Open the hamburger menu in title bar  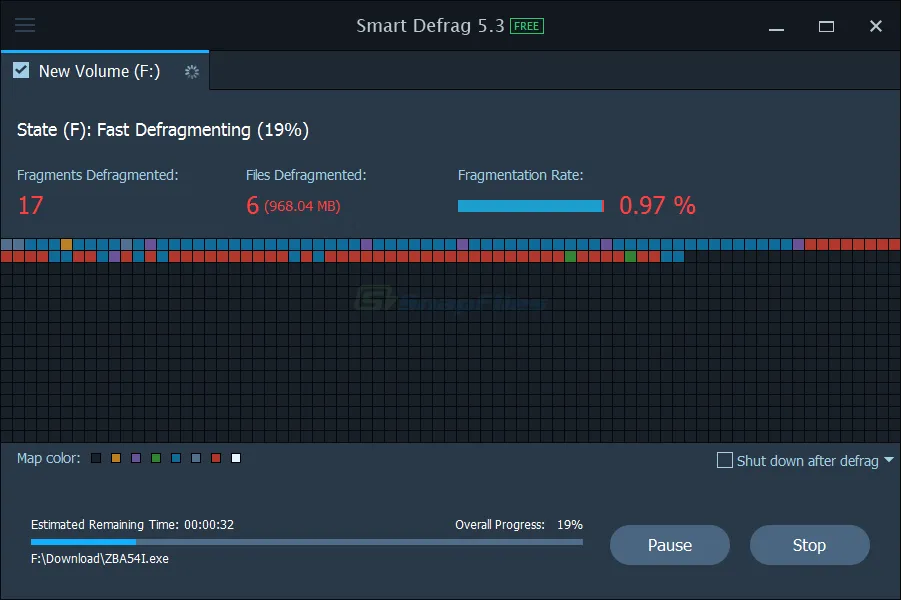25,26
